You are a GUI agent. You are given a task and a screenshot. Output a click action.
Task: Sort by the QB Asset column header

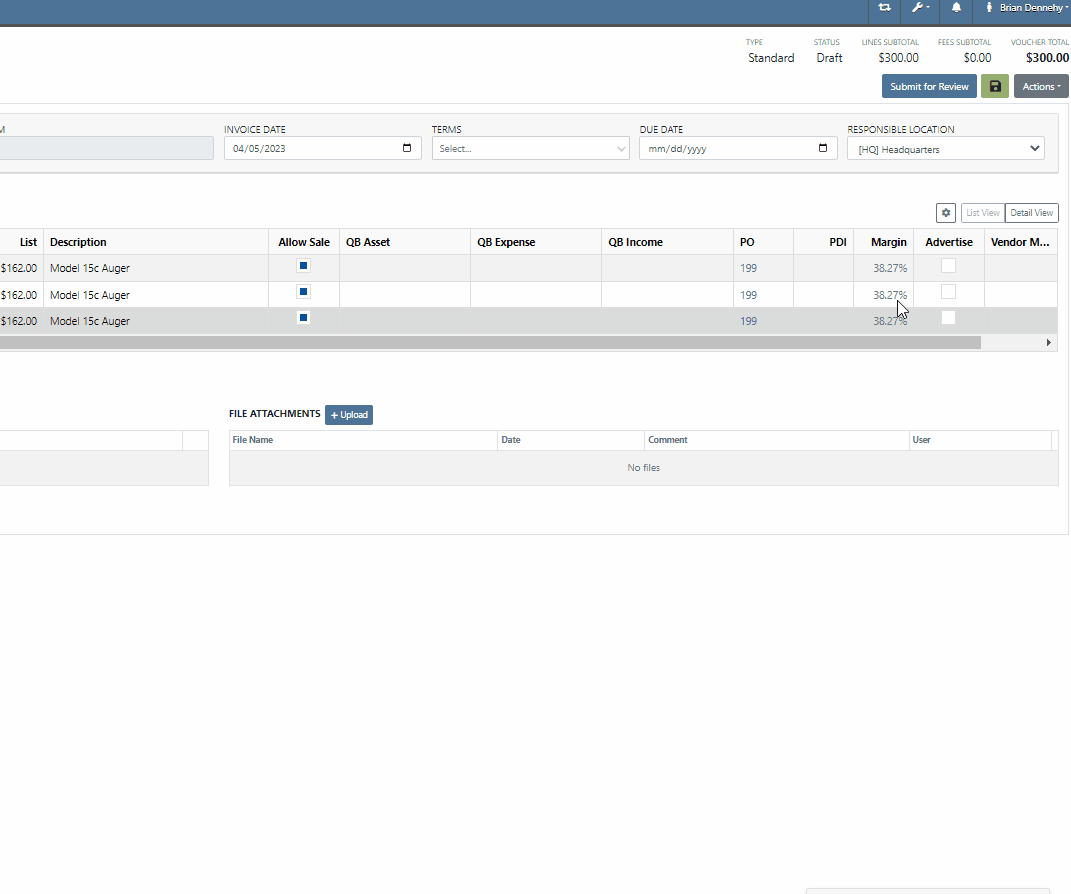[405, 242]
